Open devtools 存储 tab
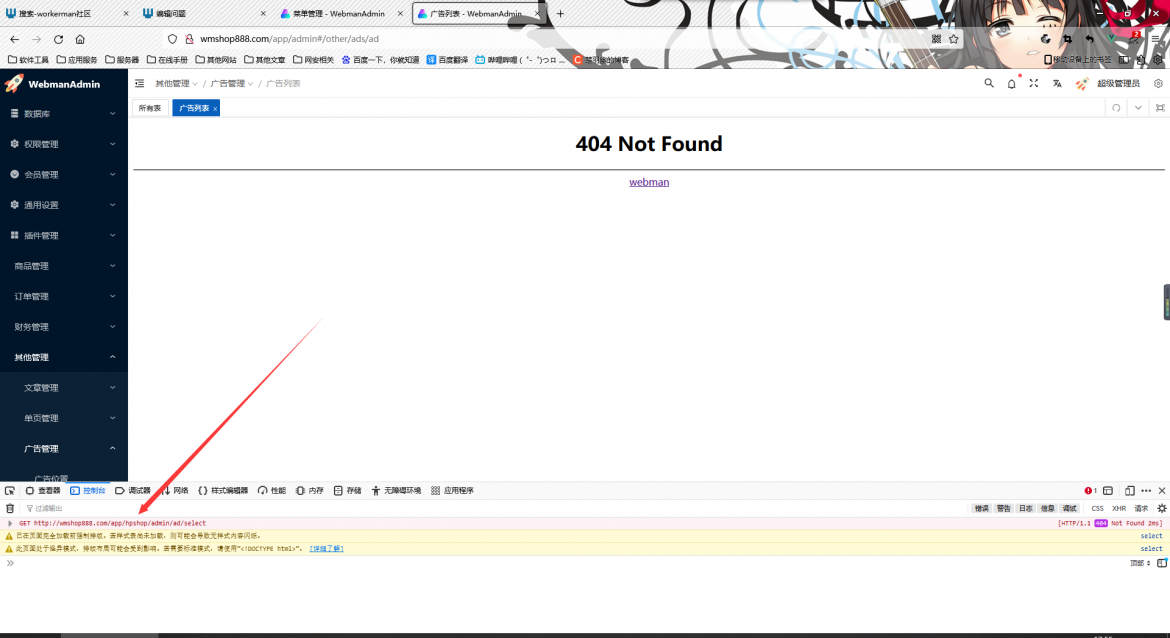Image resolution: width=1170 pixels, height=638 pixels. pos(347,491)
